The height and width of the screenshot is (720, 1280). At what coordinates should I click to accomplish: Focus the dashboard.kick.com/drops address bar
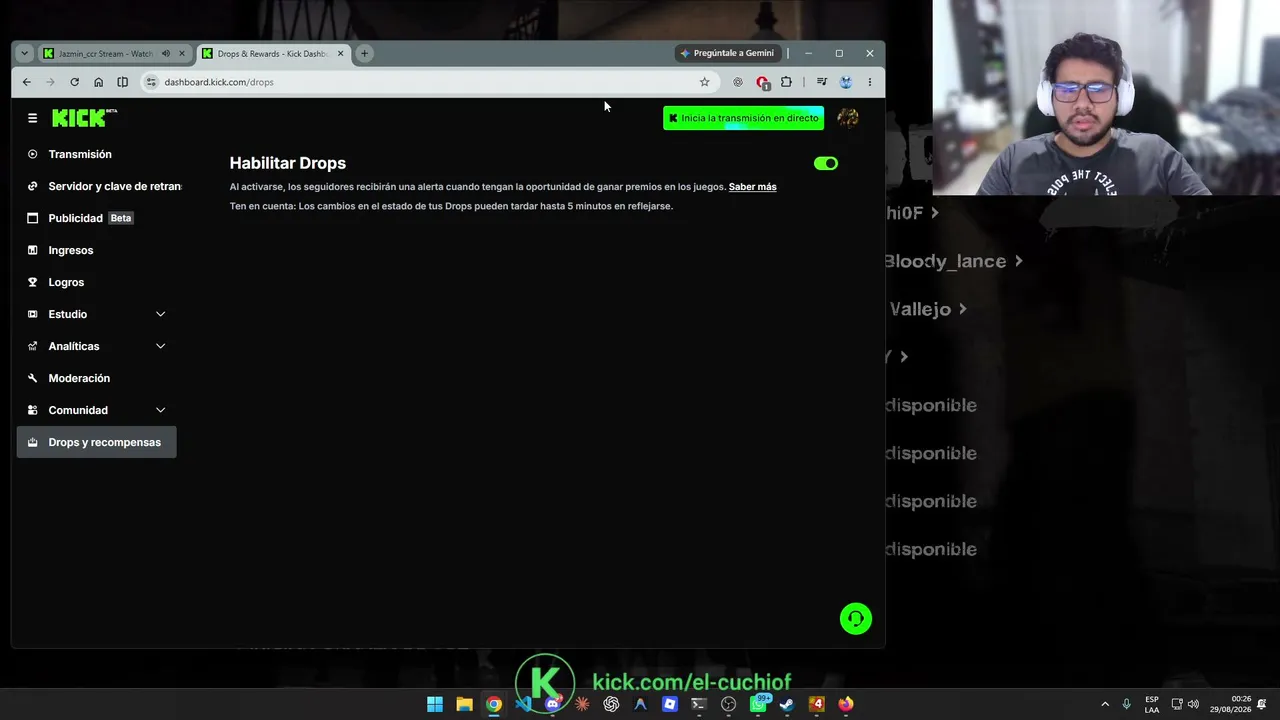coord(430,82)
